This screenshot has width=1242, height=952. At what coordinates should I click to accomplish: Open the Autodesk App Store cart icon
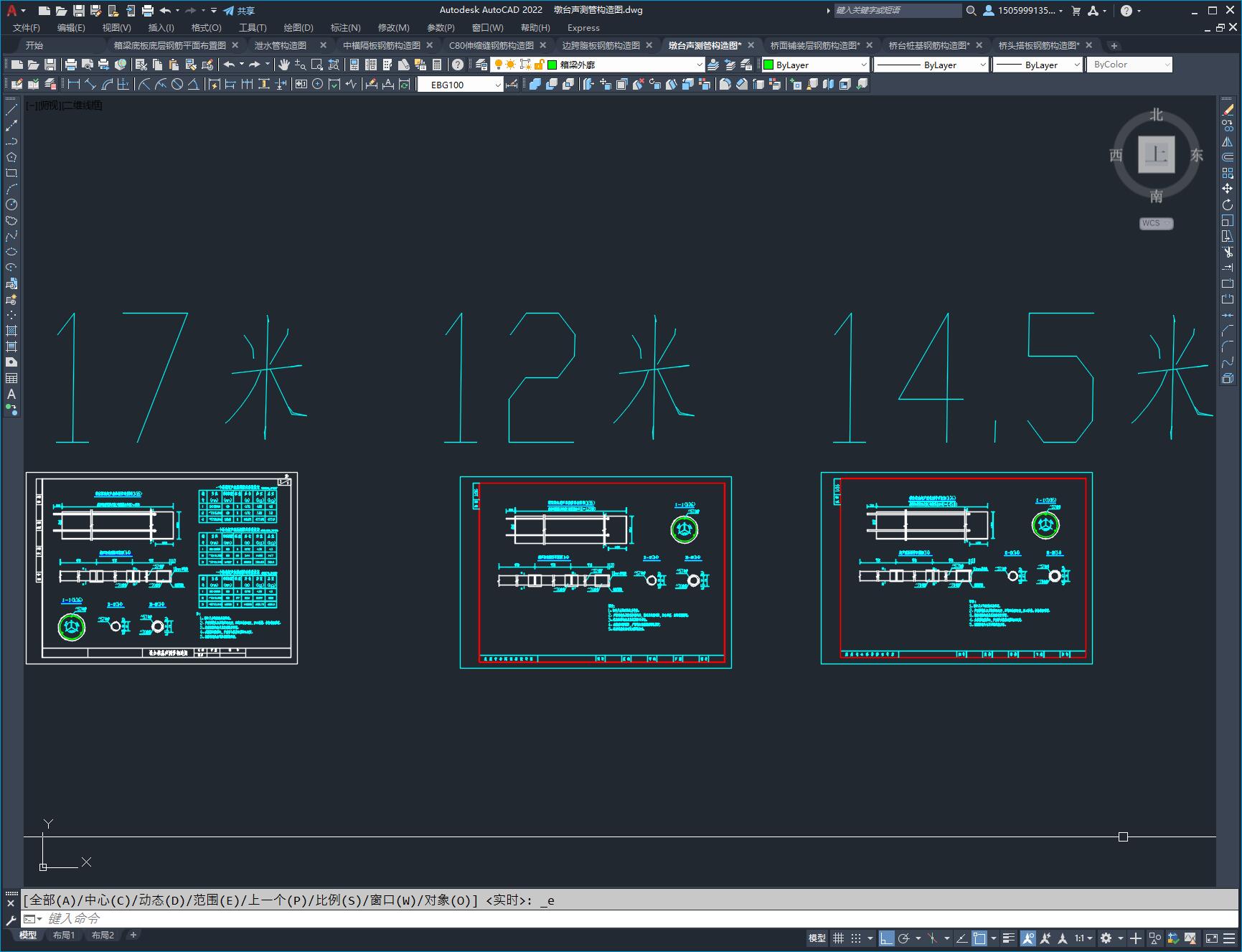click(1076, 11)
